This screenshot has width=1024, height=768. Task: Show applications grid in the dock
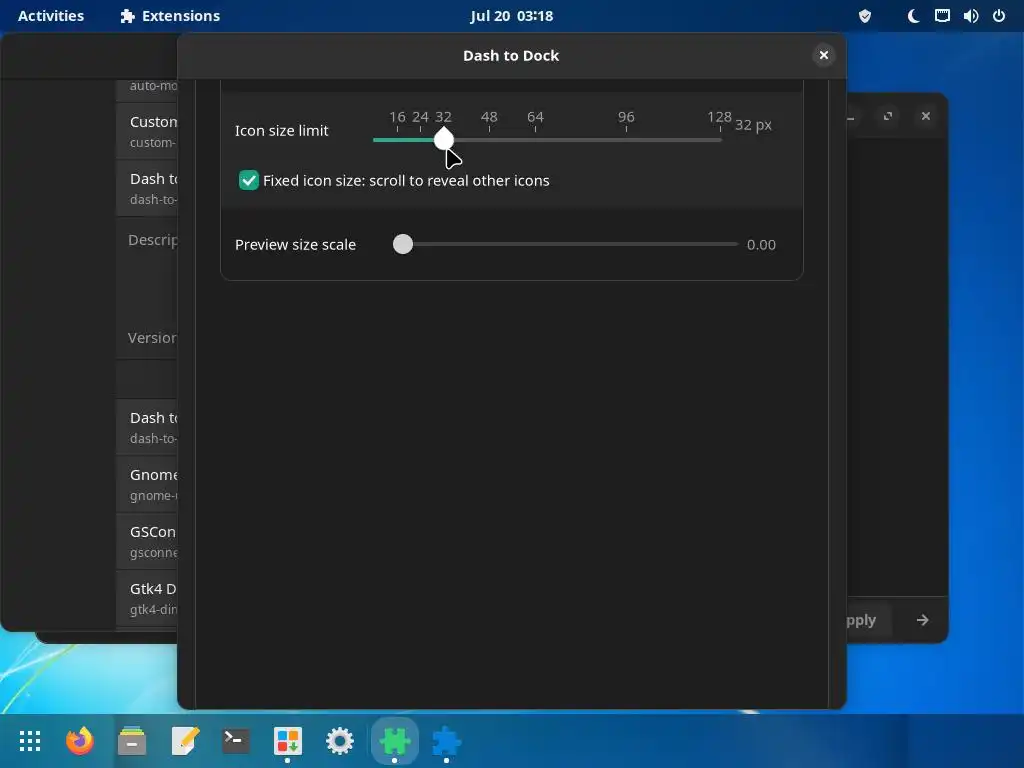point(29,741)
